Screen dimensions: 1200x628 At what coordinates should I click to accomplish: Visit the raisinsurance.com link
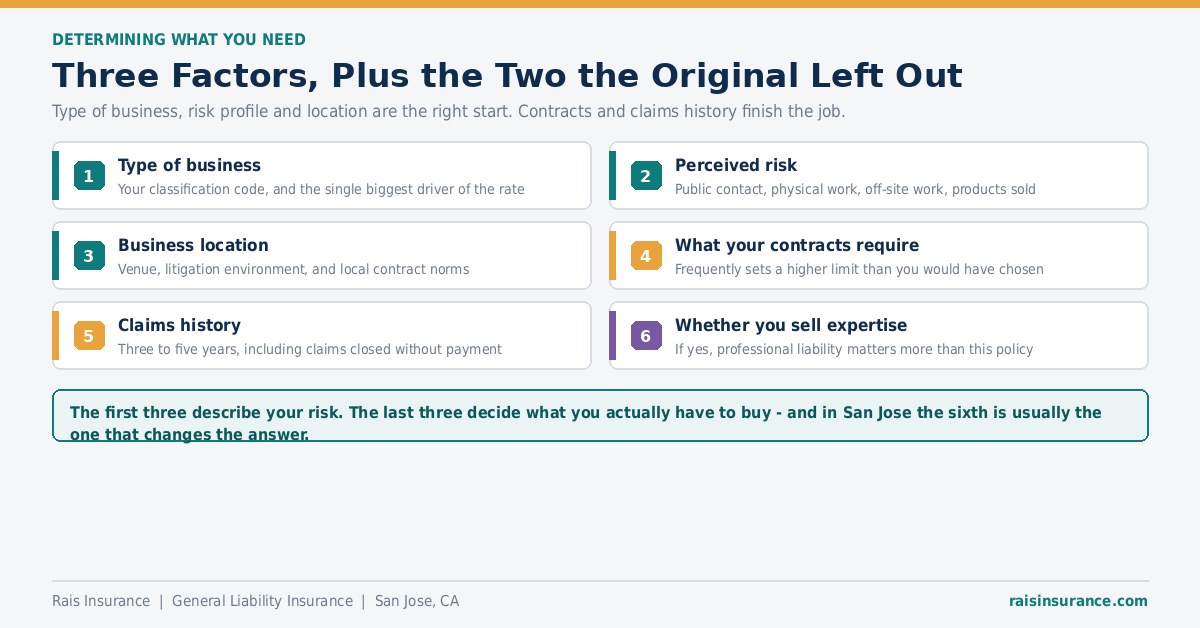click(1078, 601)
